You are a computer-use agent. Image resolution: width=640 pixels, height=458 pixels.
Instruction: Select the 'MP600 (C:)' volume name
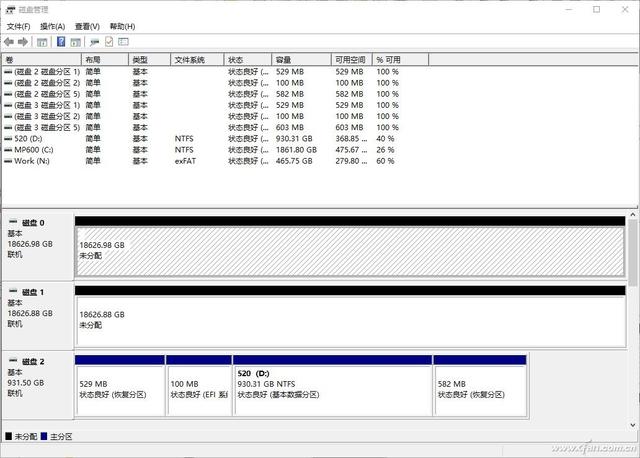34,150
